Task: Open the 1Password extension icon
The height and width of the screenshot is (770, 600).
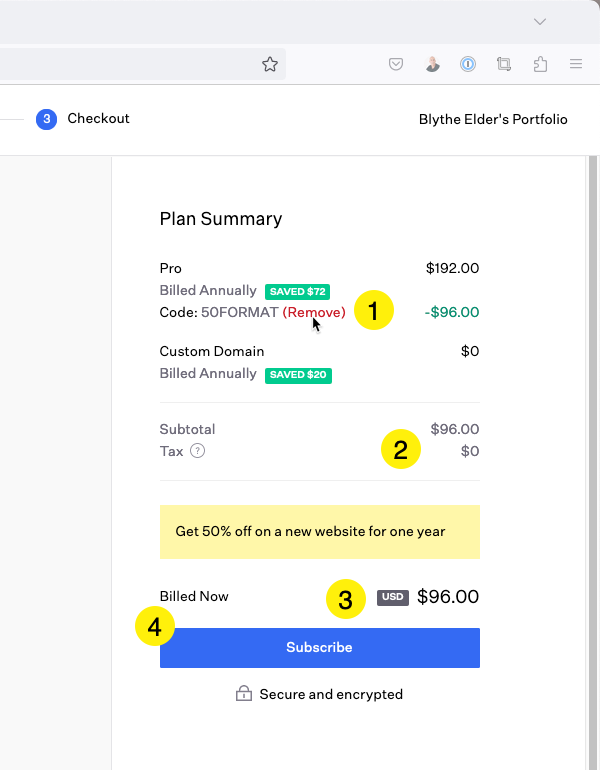Action: pyautogui.click(x=467, y=64)
